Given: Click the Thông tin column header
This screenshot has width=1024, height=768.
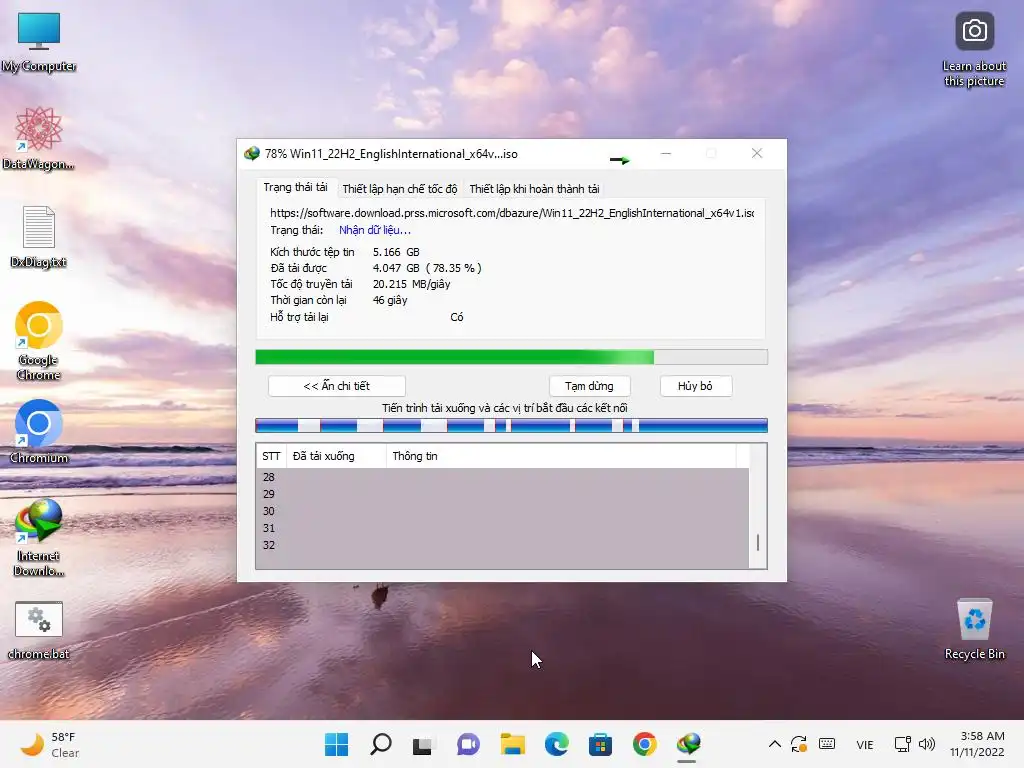Looking at the screenshot, I should 561,456.
